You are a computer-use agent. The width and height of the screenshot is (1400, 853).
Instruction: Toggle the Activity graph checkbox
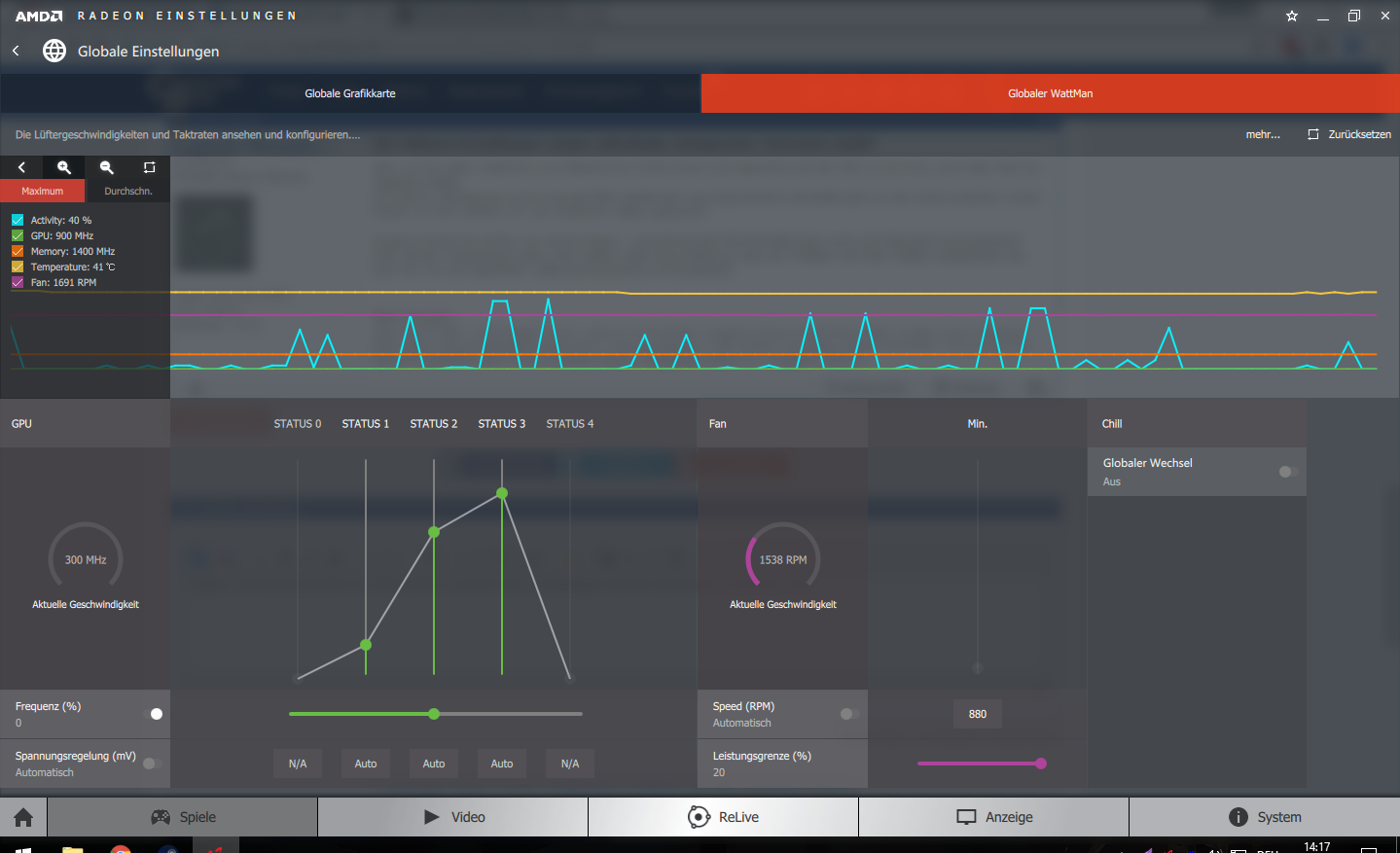[x=18, y=220]
